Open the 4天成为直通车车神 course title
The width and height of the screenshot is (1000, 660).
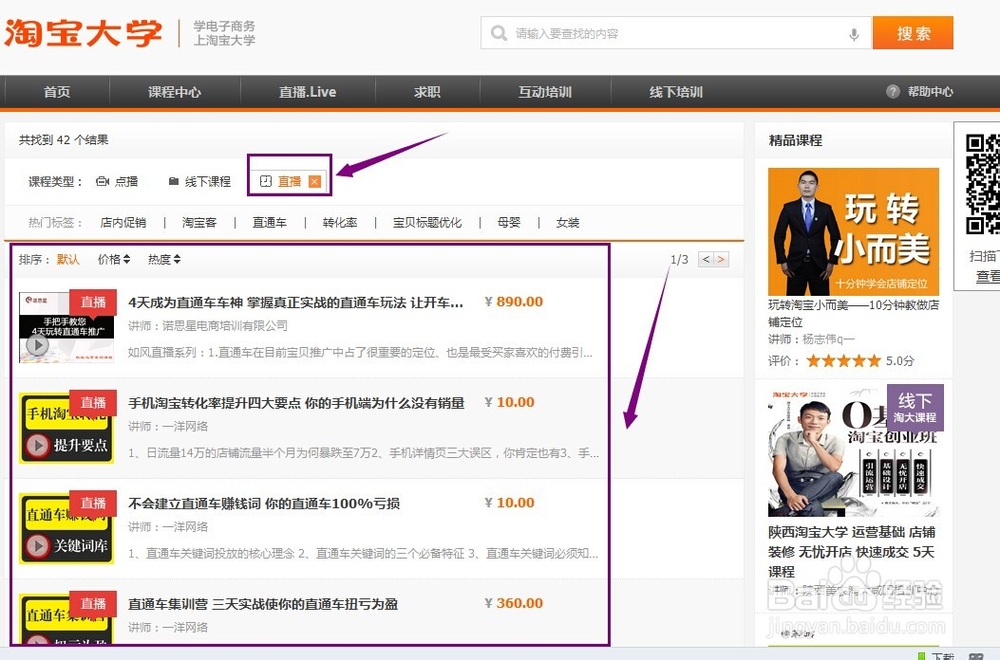coord(296,302)
